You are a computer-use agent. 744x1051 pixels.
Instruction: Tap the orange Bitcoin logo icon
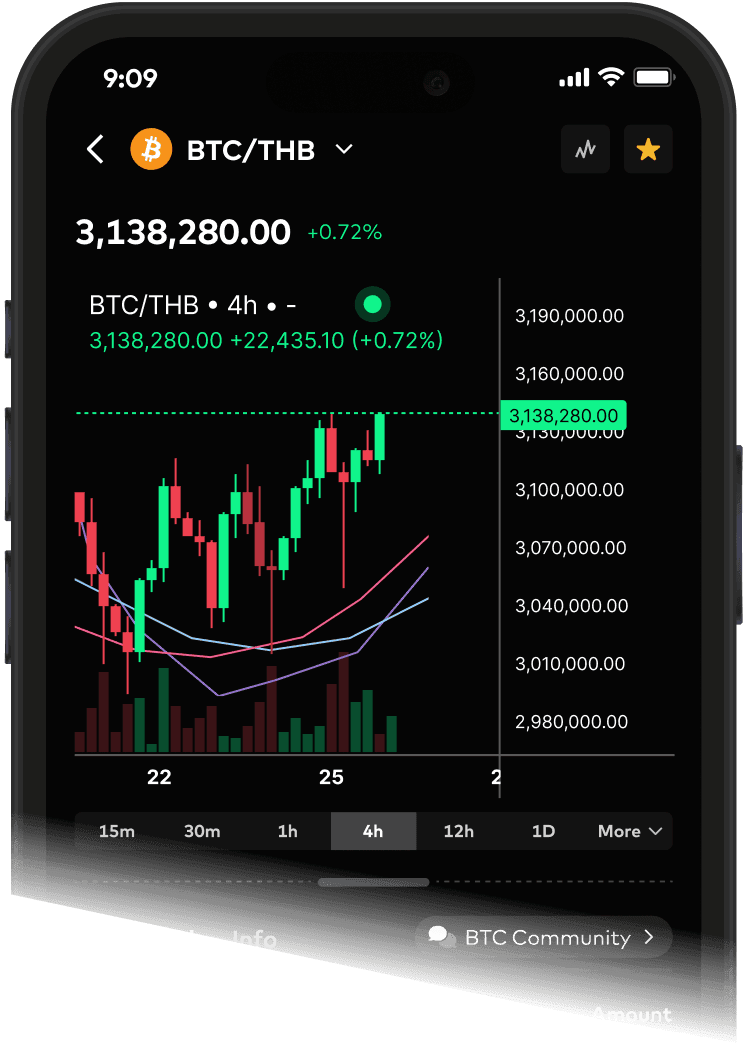(151, 149)
